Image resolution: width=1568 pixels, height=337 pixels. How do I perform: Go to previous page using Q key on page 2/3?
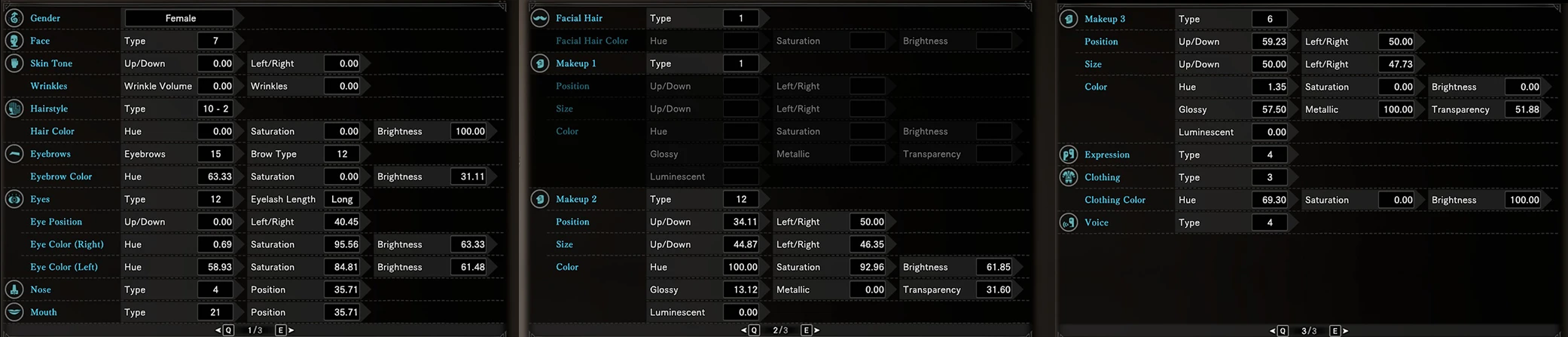[751, 330]
